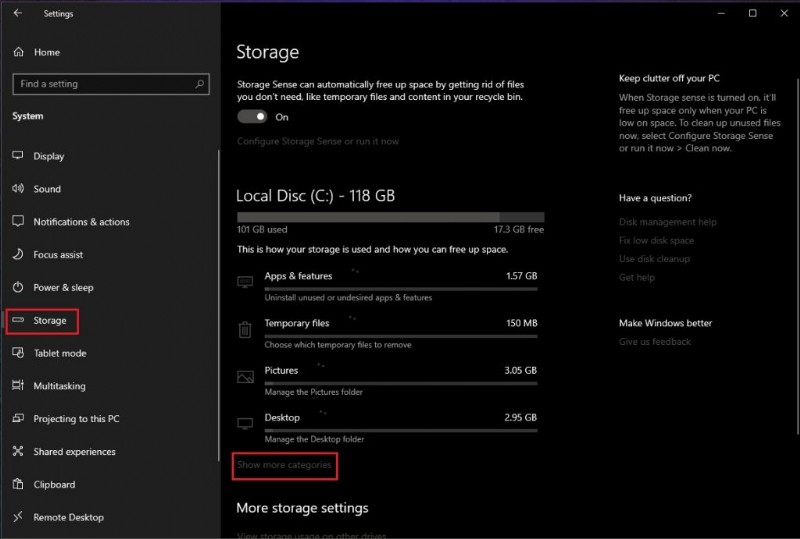Open Desktop 2.95 GB entry
Viewport: 800px width, 539px height.
tap(388, 428)
